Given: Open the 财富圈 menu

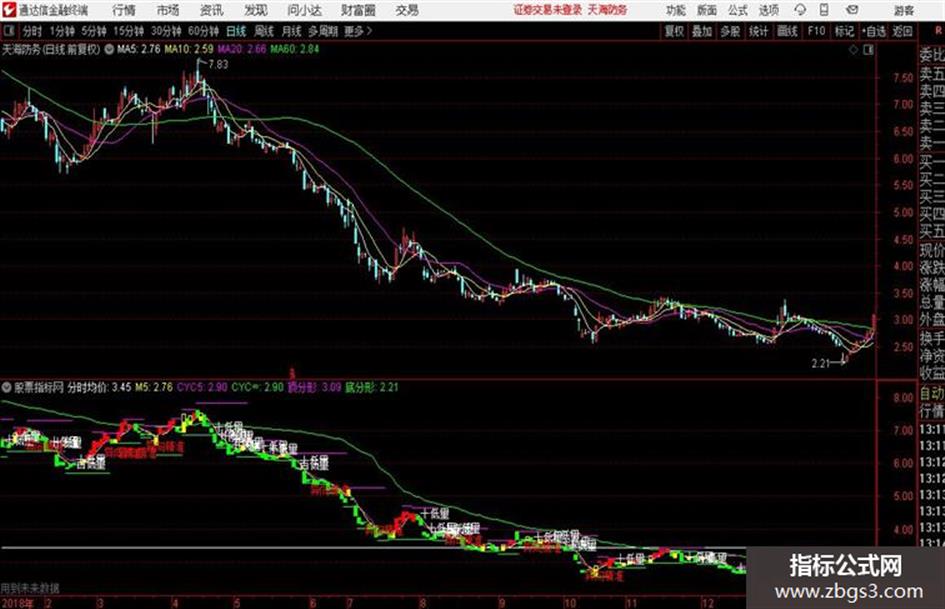Looking at the screenshot, I should [x=358, y=10].
